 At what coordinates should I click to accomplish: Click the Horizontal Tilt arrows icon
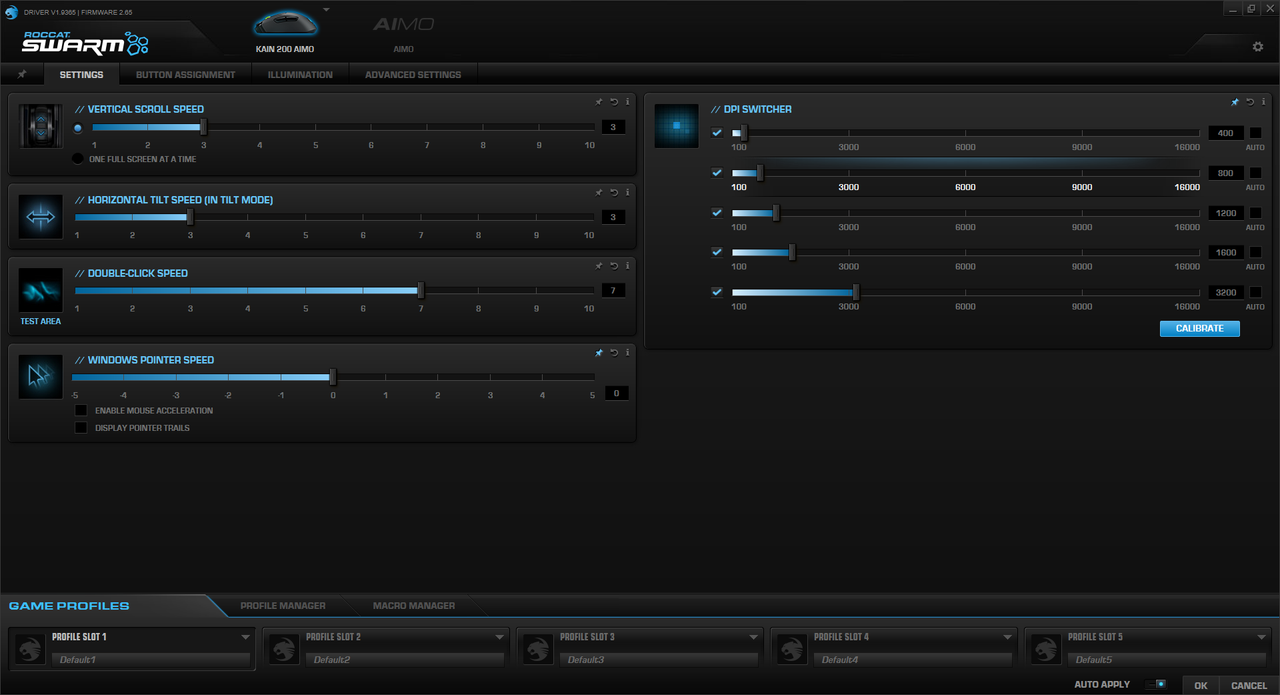point(41,216)
